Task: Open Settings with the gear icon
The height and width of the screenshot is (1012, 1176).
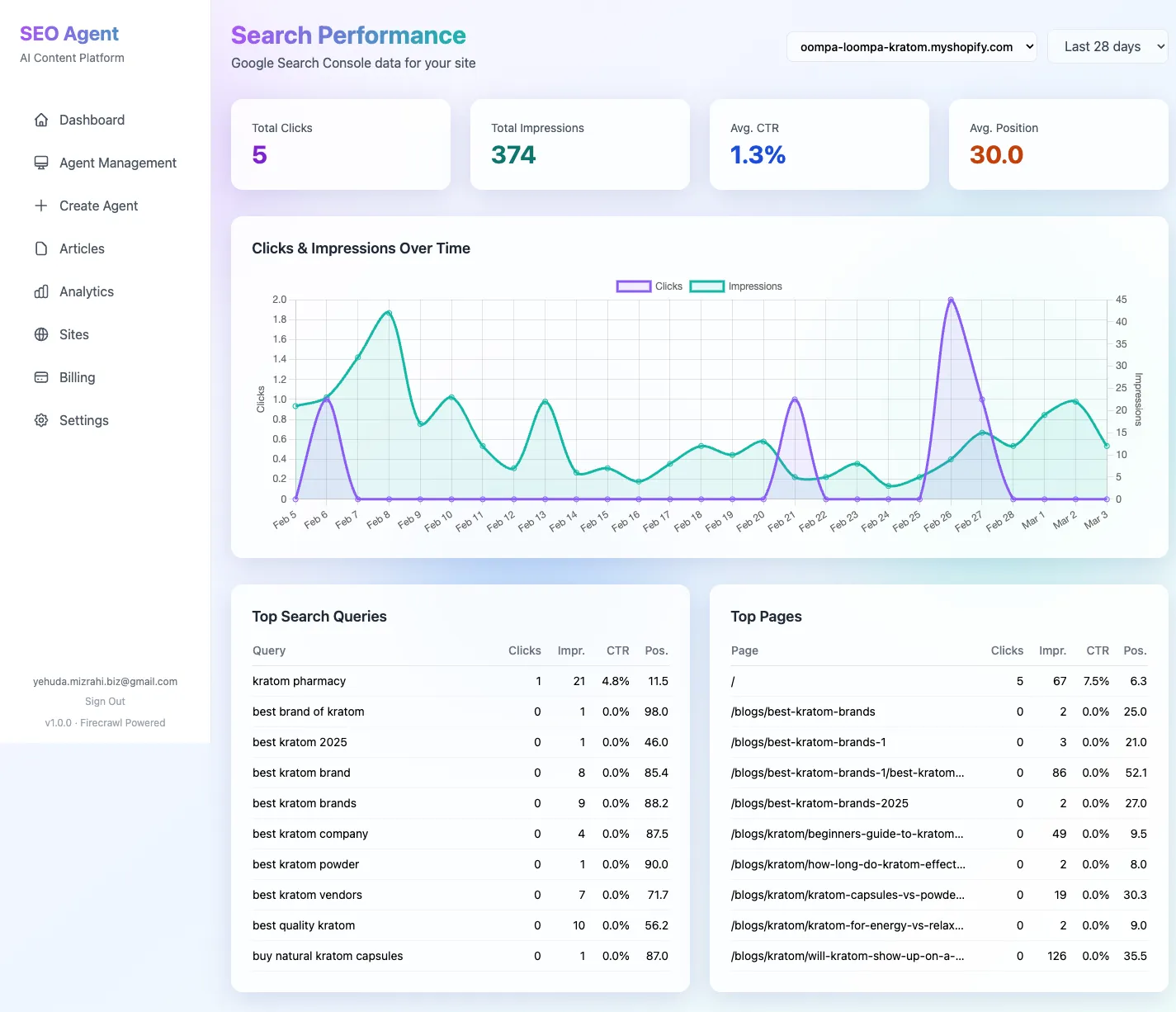Action: tap(41, 420)
